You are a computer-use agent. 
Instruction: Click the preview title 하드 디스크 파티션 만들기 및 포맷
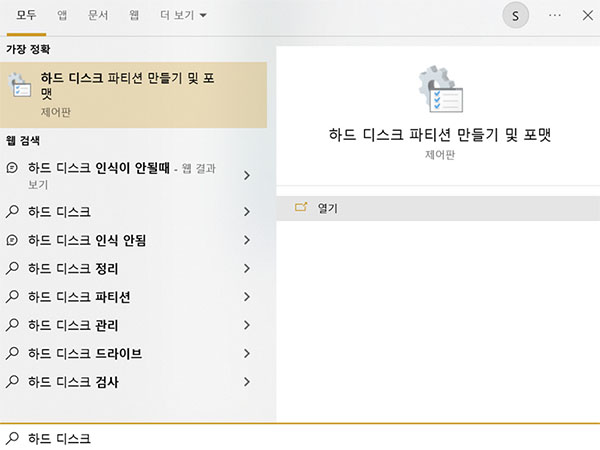[x=440, y=135]
